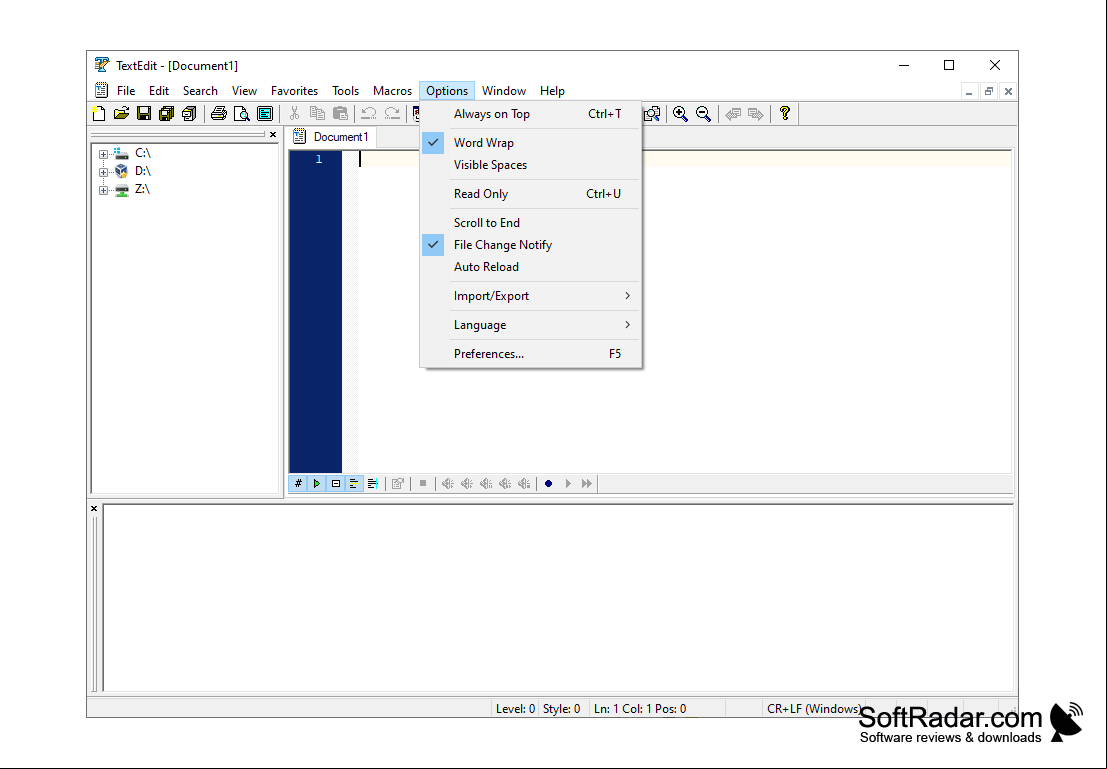Toggle the folding box icon in the editor toolbar
This screenshot has height=769, width=1107.
(x=336, y=484)
